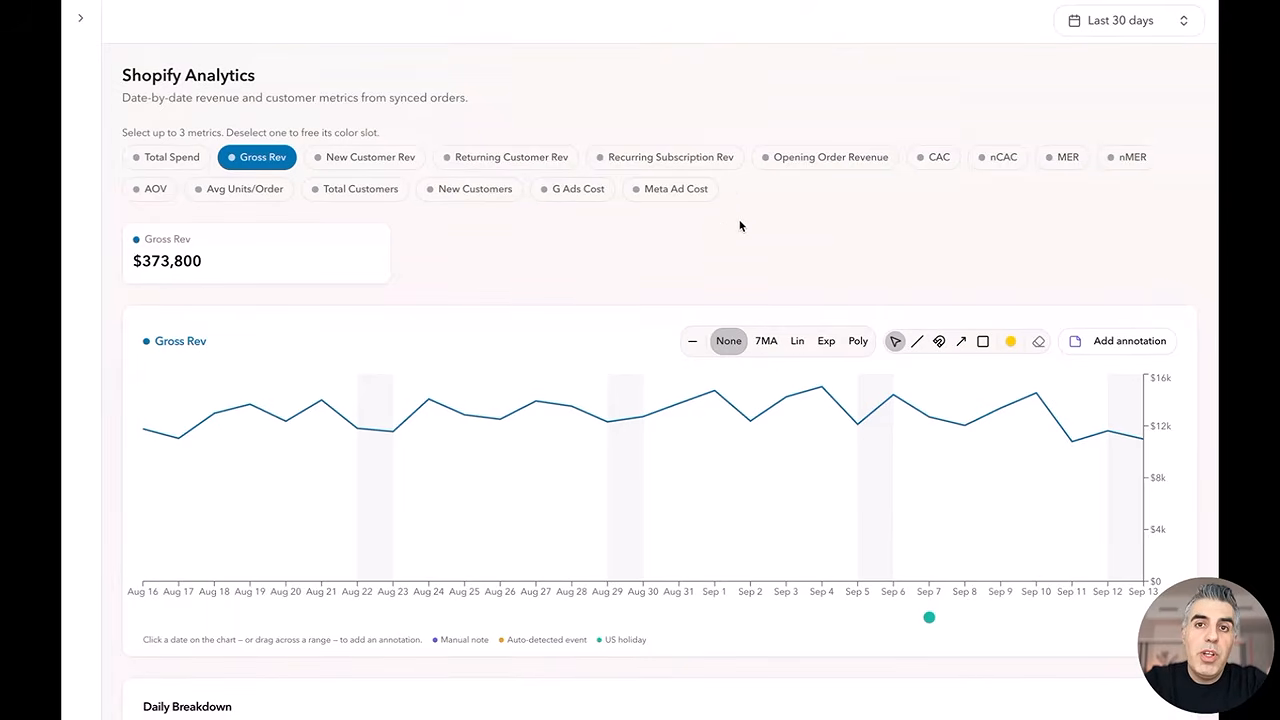Select the line drawing tool
The width and height of the screenshot is (1280, 720).
coord(917,341)
